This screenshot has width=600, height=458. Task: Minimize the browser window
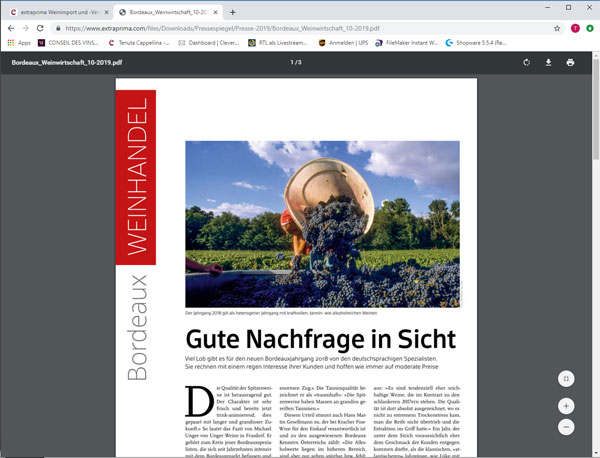click(x=548, y=7)
